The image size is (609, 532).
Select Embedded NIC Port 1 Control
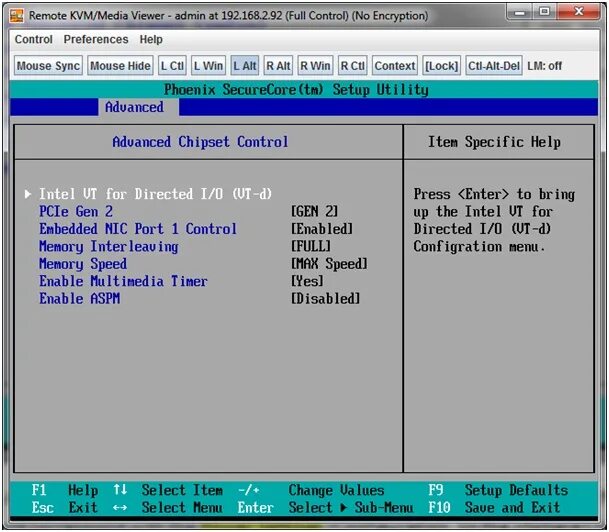tap(138, 229)
